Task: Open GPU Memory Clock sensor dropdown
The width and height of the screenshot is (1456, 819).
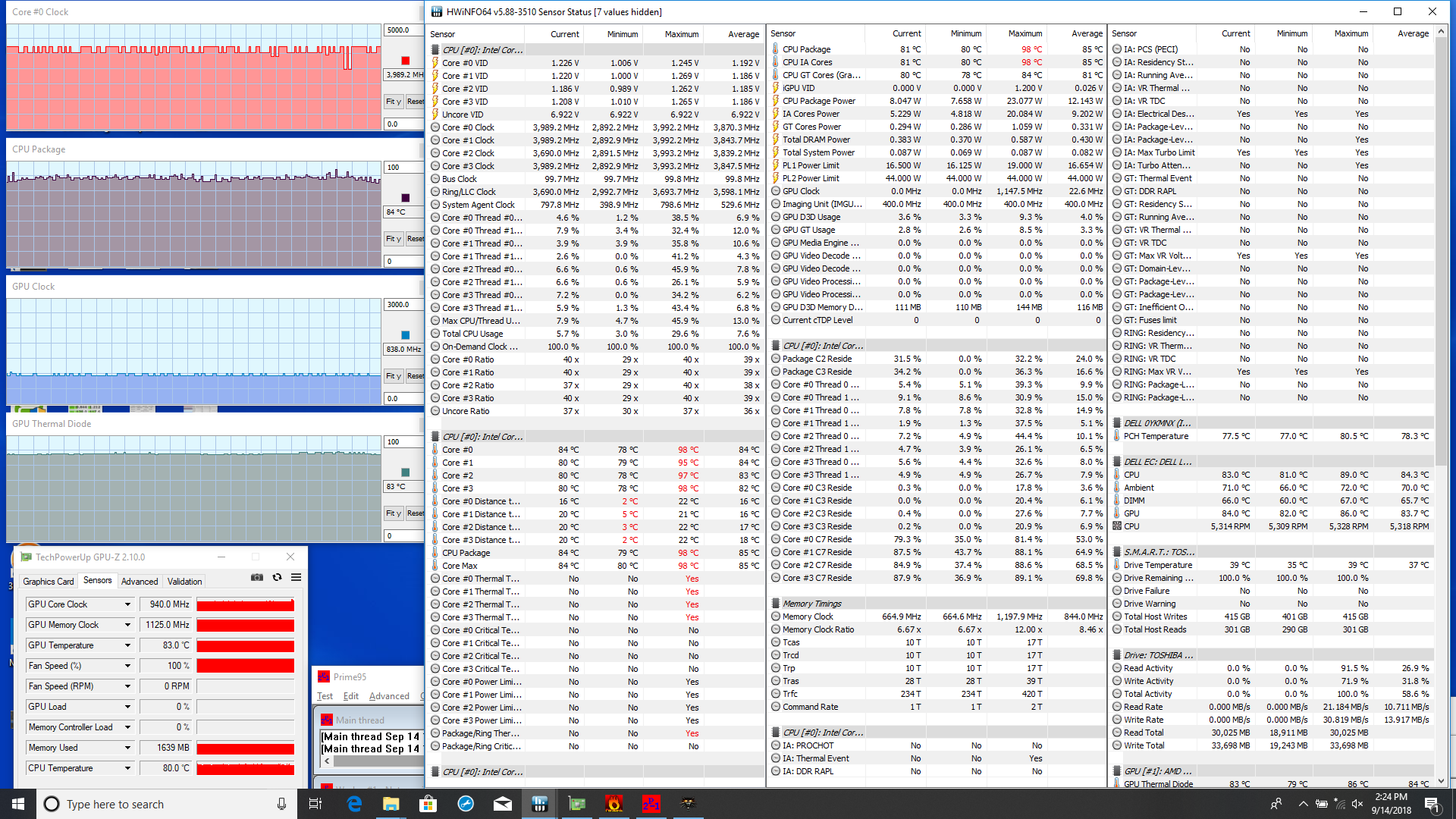Action: [127, 625]
